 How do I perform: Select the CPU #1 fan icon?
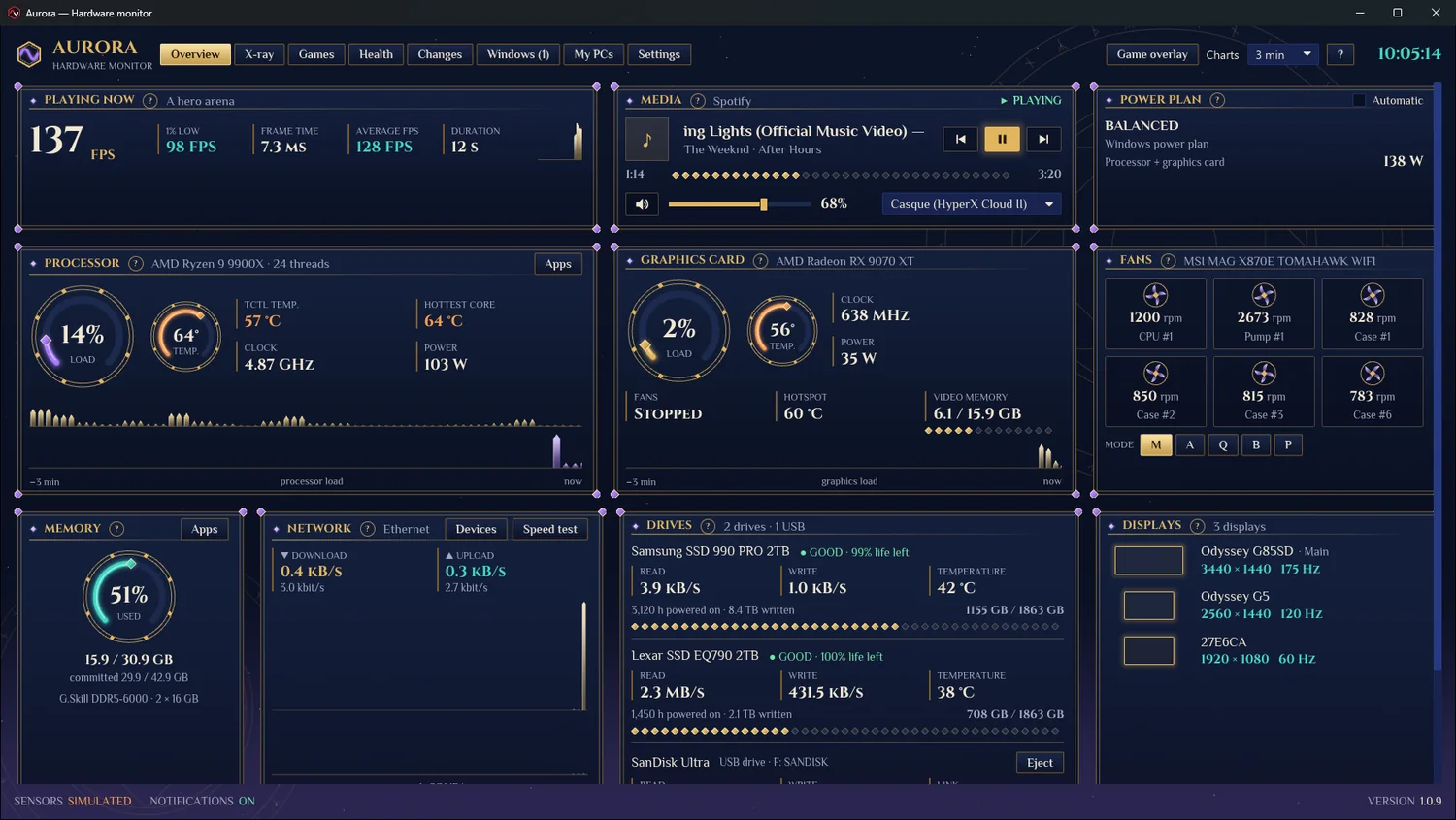click(1155, 295)
